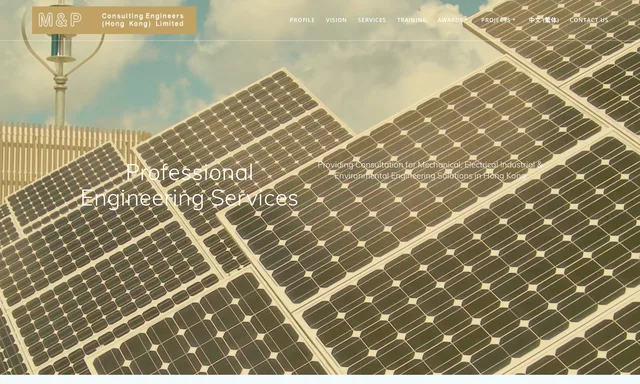
Task: Expand the Awards dropdown menu
Action: click(452, 20)
